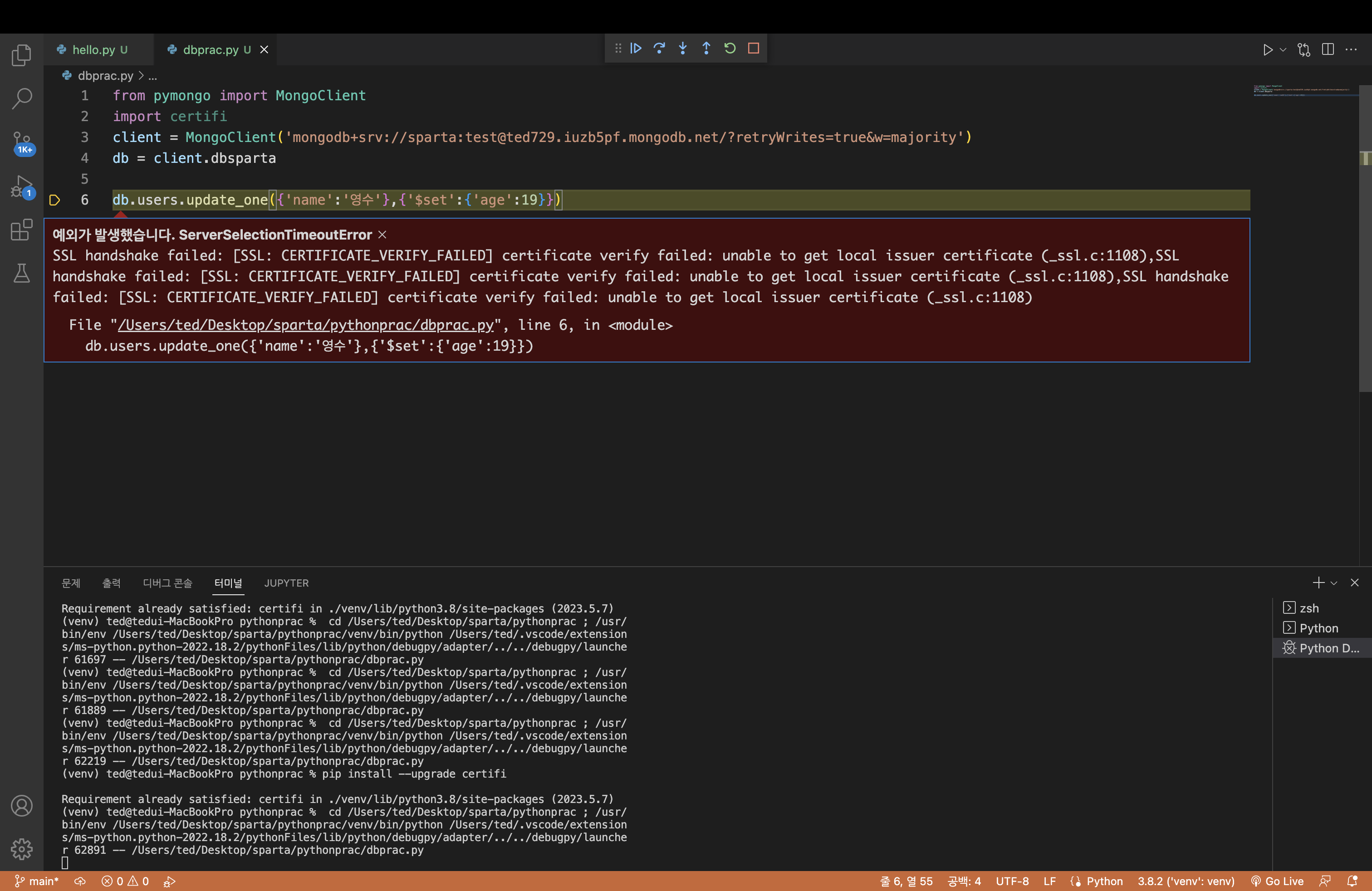Expand the breadcrumb ellipsis symbol list

[153, 75]
